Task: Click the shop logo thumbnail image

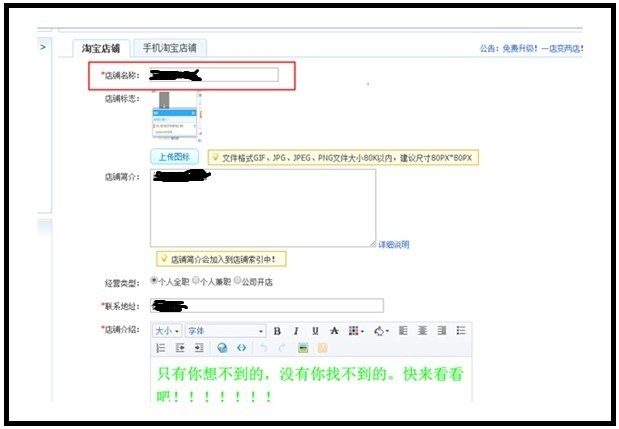Action: pyautogui.click(x=176, y=116)
